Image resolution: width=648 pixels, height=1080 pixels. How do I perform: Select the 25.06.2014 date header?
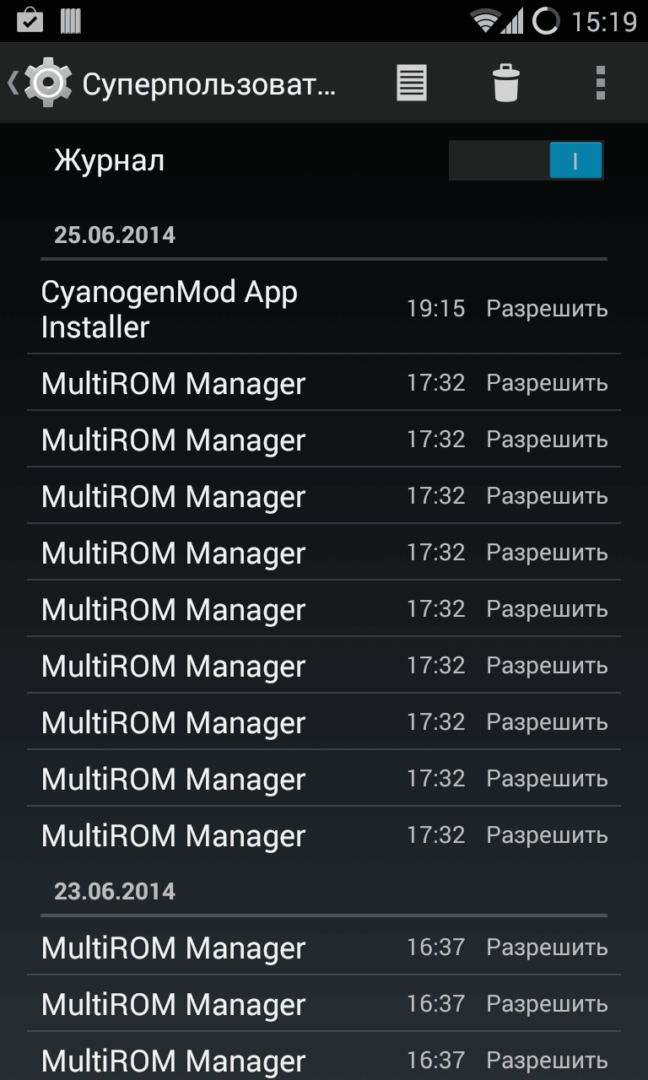(115, 236)
